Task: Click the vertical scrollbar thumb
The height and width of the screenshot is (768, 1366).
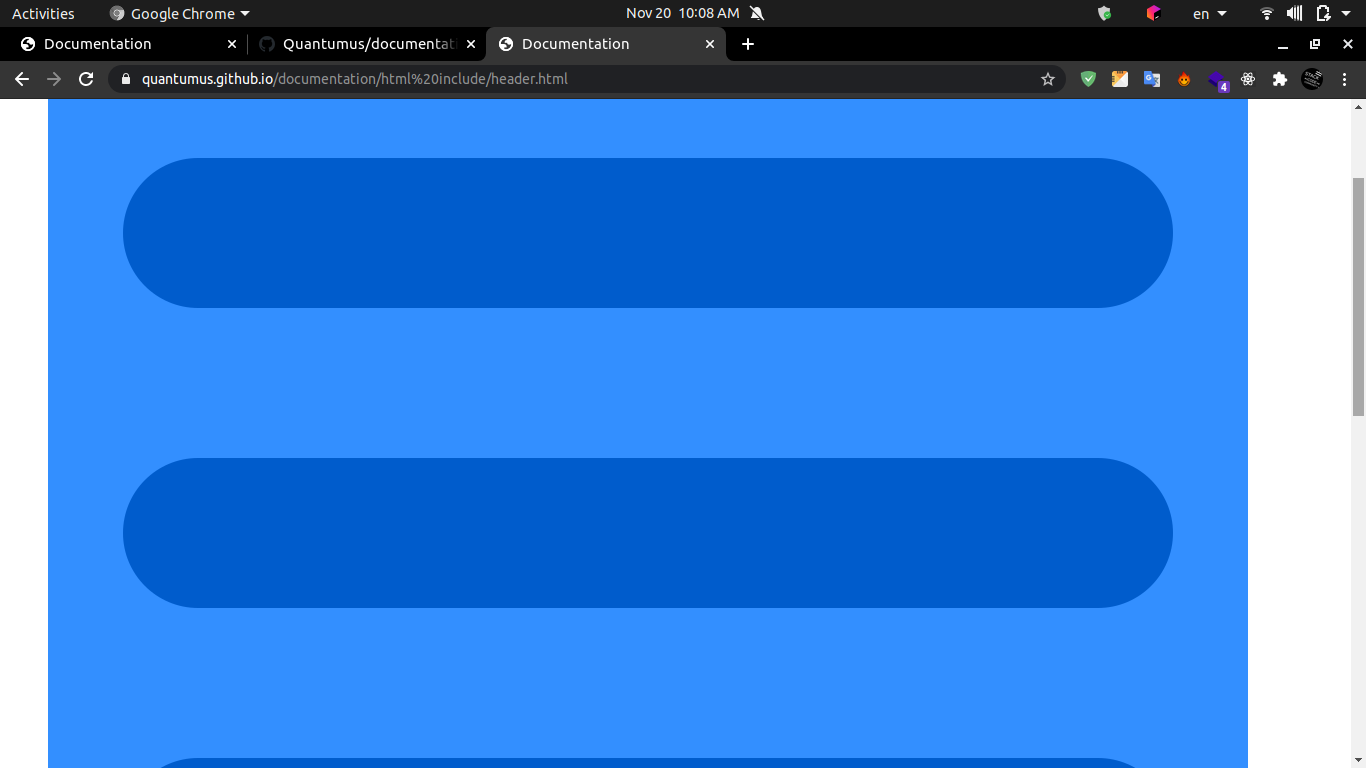Action: tap(1358, 296)
